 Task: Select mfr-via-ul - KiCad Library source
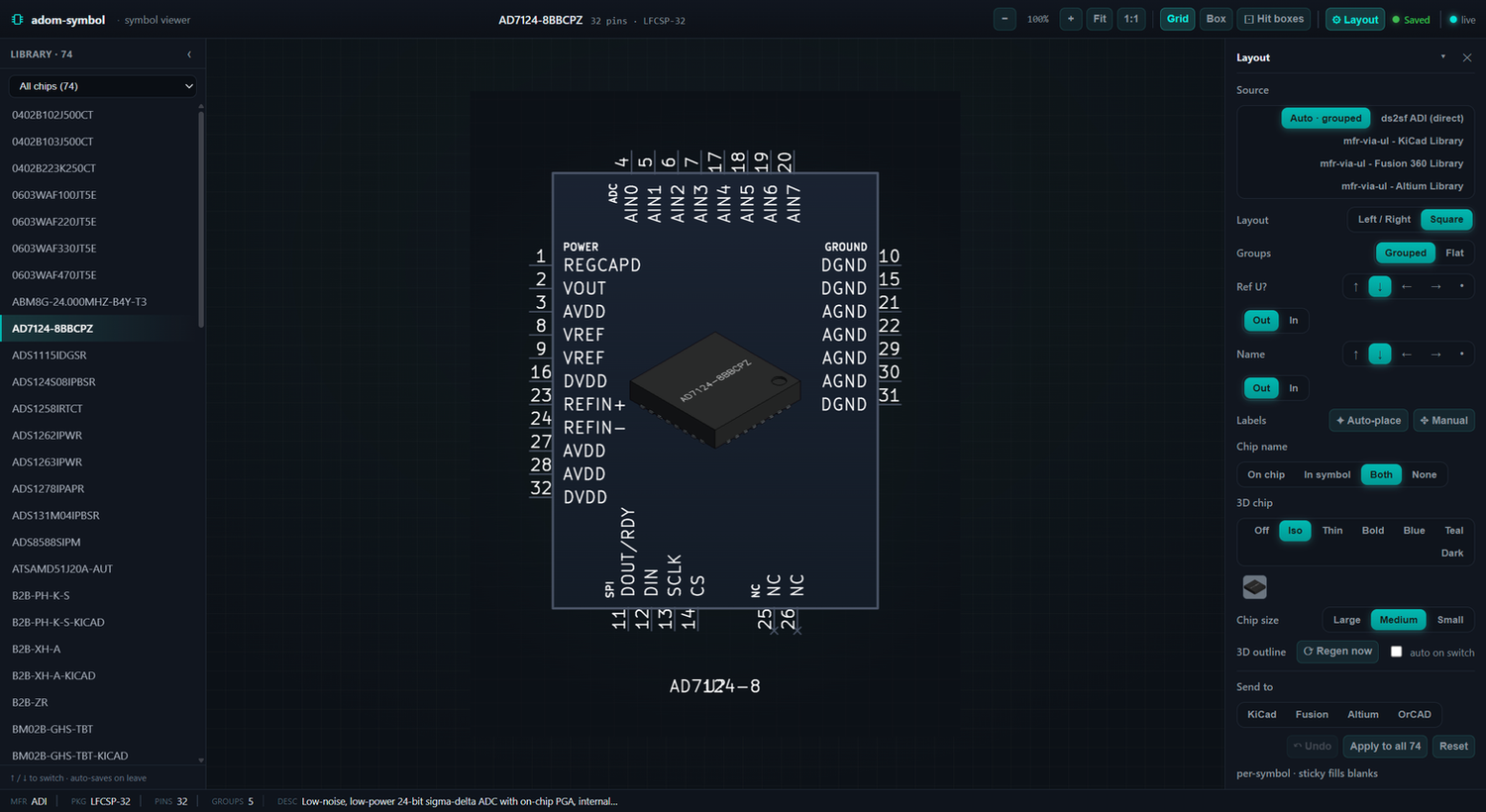1403,141
